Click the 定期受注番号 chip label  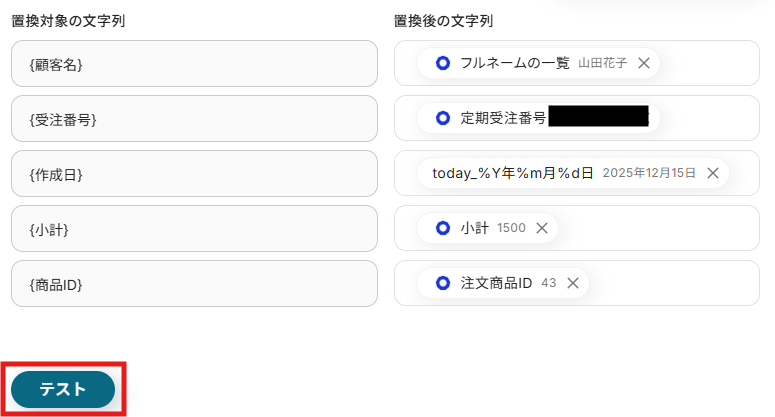502,118
